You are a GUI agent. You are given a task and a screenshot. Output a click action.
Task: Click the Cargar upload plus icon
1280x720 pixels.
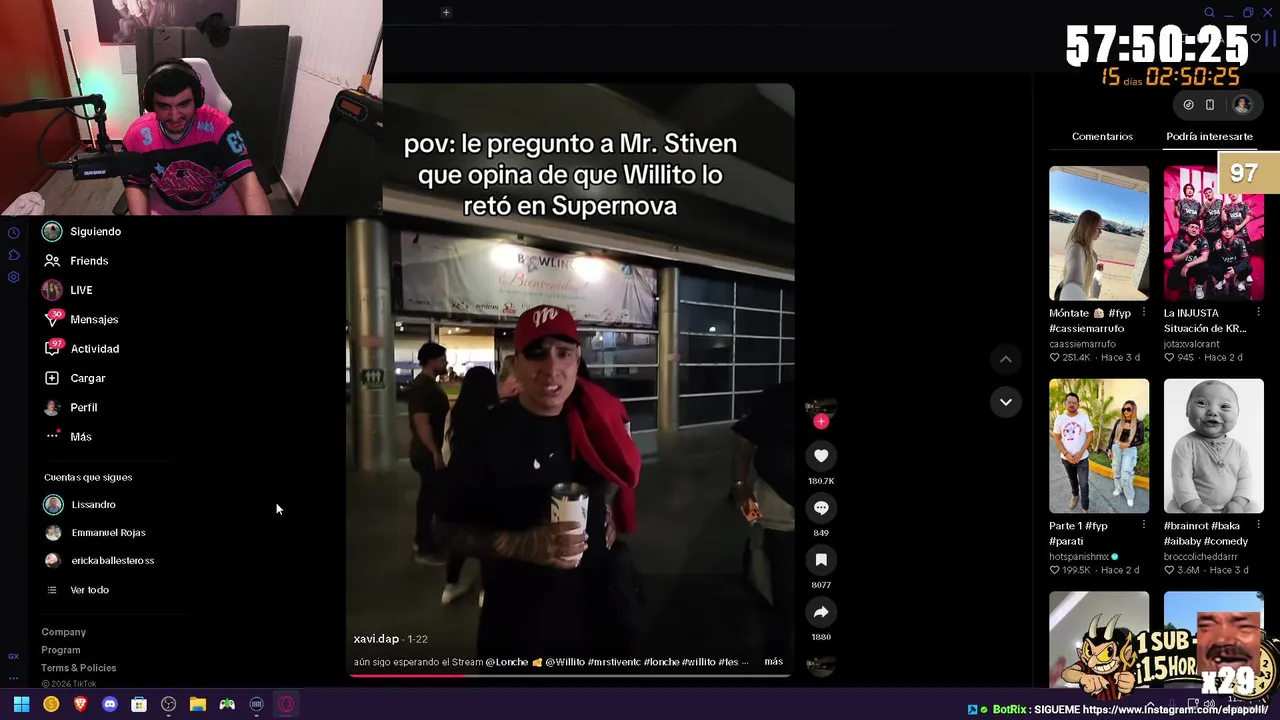click(52, 378)
